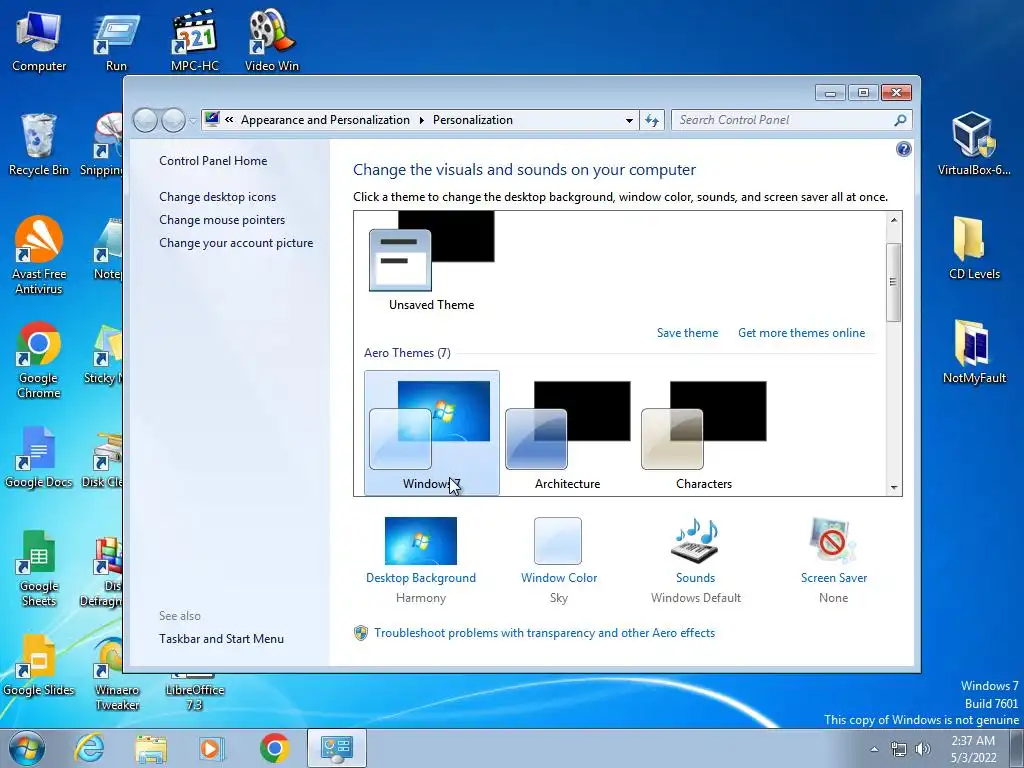1024x768 pixels.
Task: Open Change mouse pointers link
Action: click(222, 219)
